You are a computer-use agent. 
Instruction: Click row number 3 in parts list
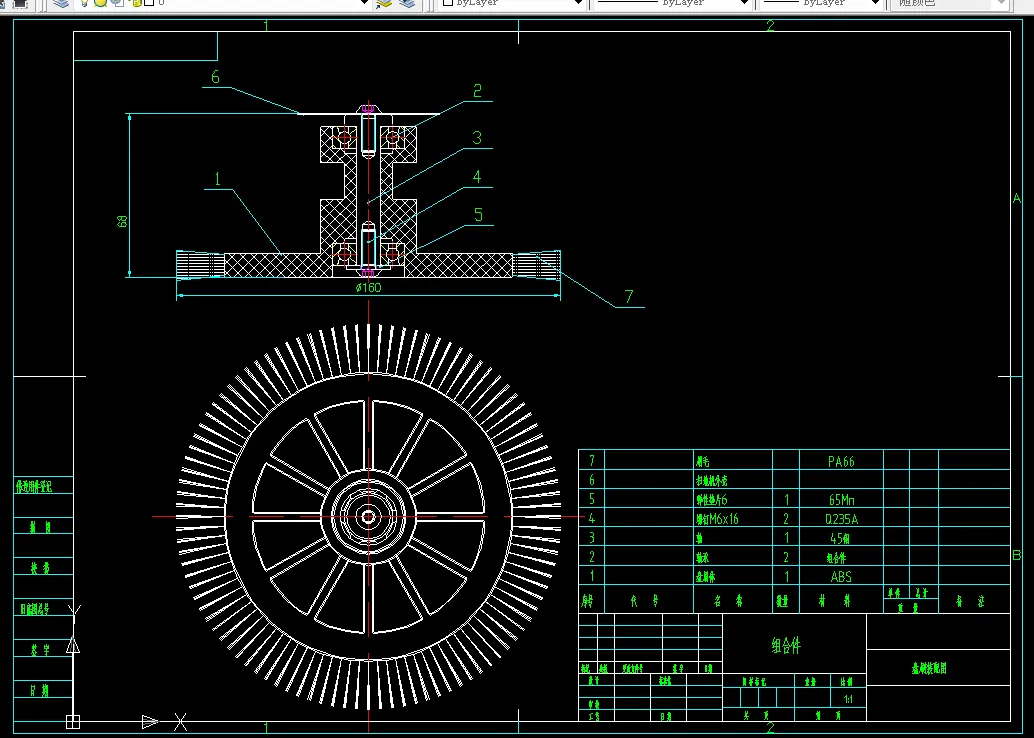pos(592,538)
